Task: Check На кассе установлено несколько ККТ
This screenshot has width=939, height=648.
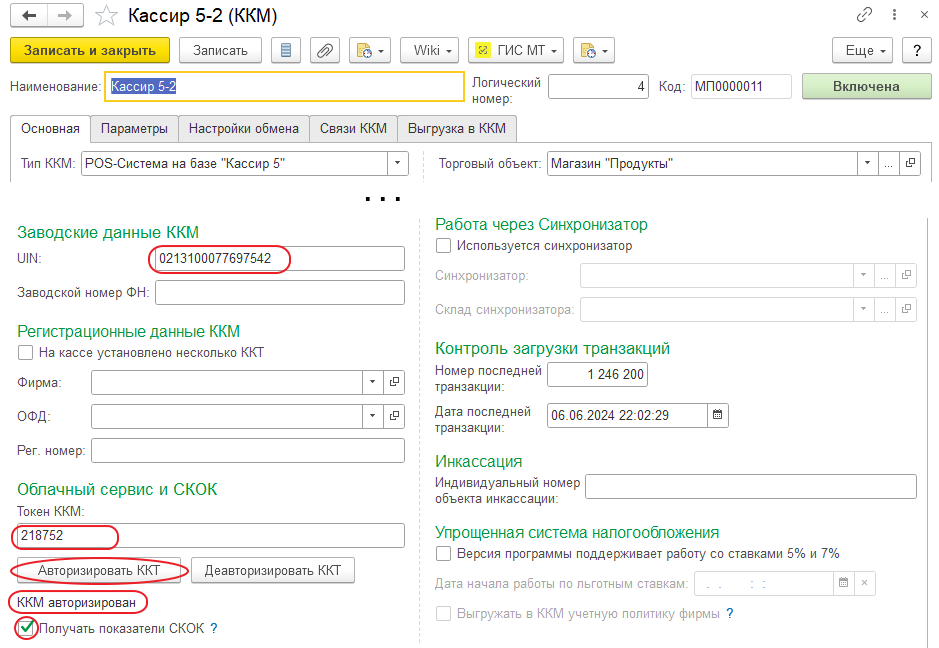Action: (26, 352)
